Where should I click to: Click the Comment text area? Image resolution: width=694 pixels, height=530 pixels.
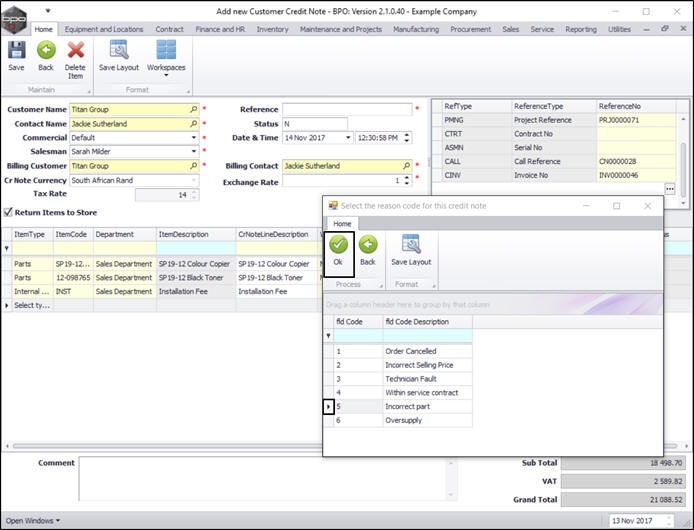pyautogui.click(x=267, y=479)
